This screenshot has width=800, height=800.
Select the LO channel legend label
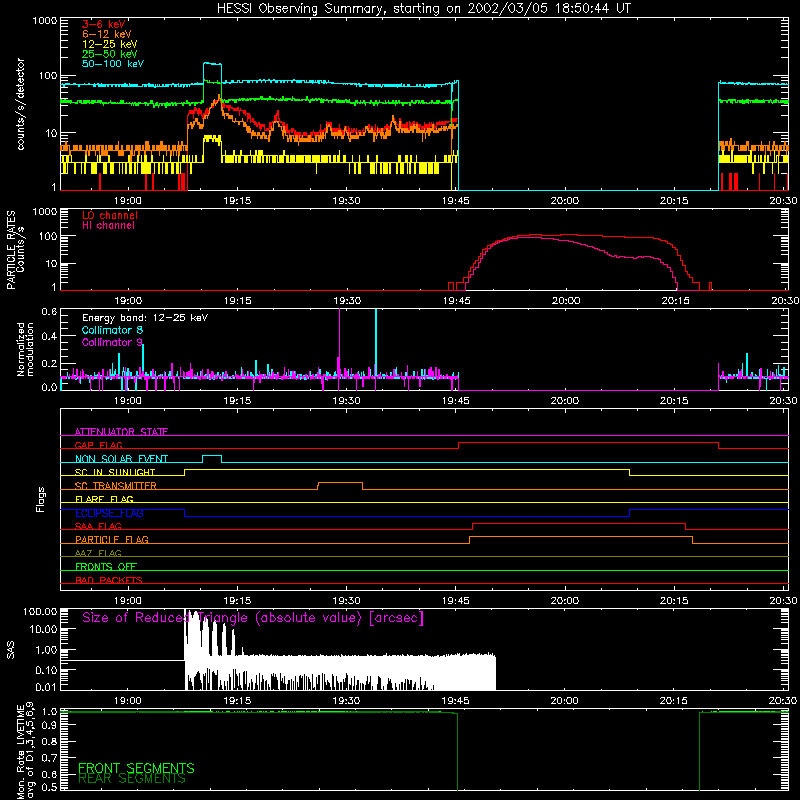(110, 215)
